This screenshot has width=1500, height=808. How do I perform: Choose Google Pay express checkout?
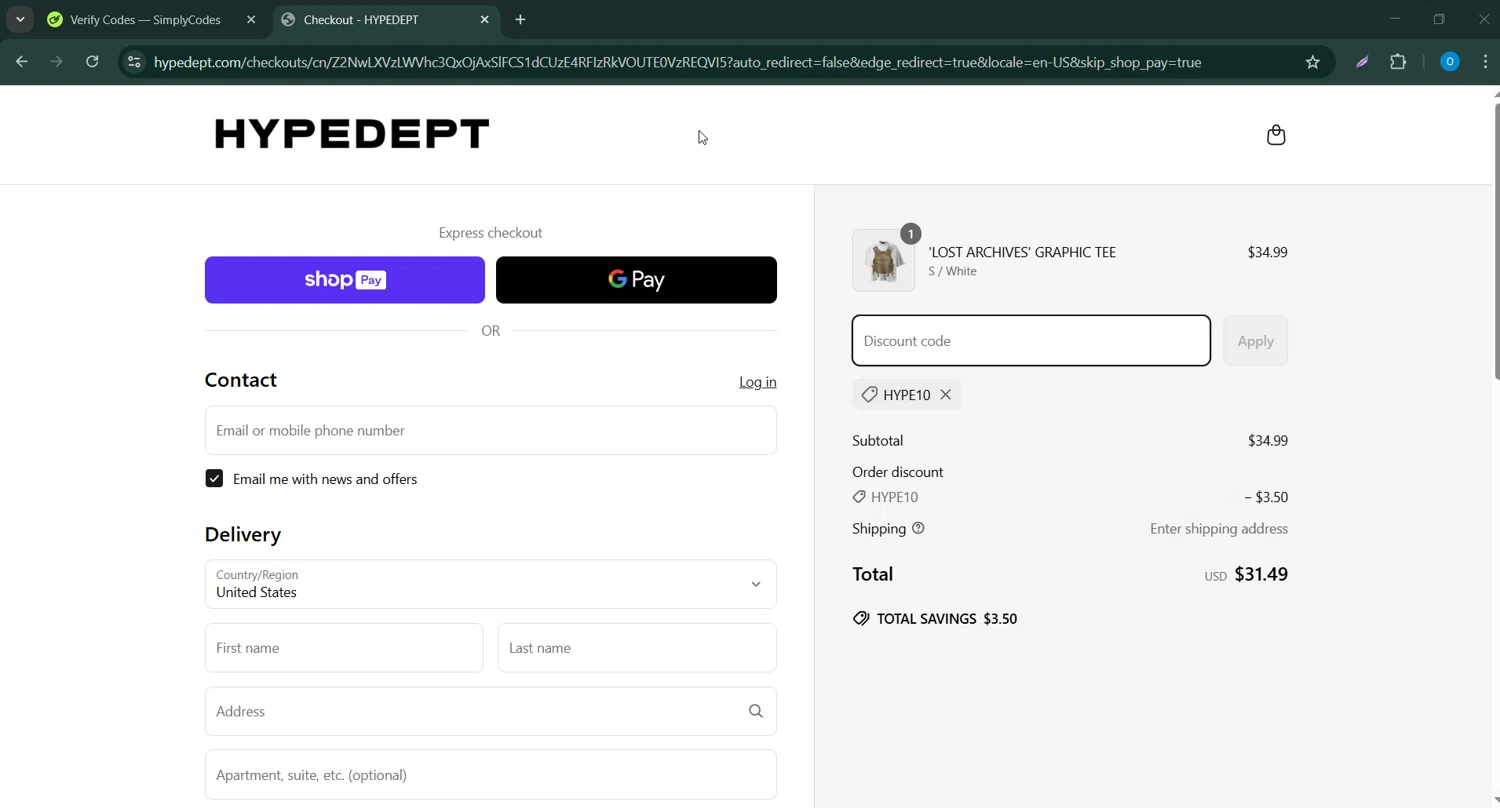click(636, 280)
